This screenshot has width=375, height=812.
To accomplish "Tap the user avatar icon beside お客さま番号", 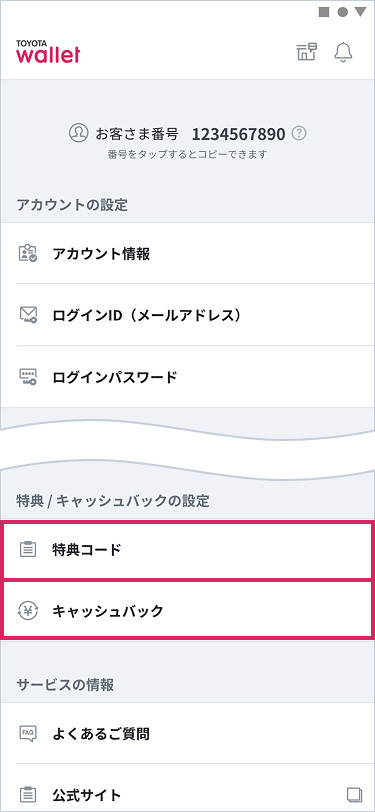I will [78, 134].
